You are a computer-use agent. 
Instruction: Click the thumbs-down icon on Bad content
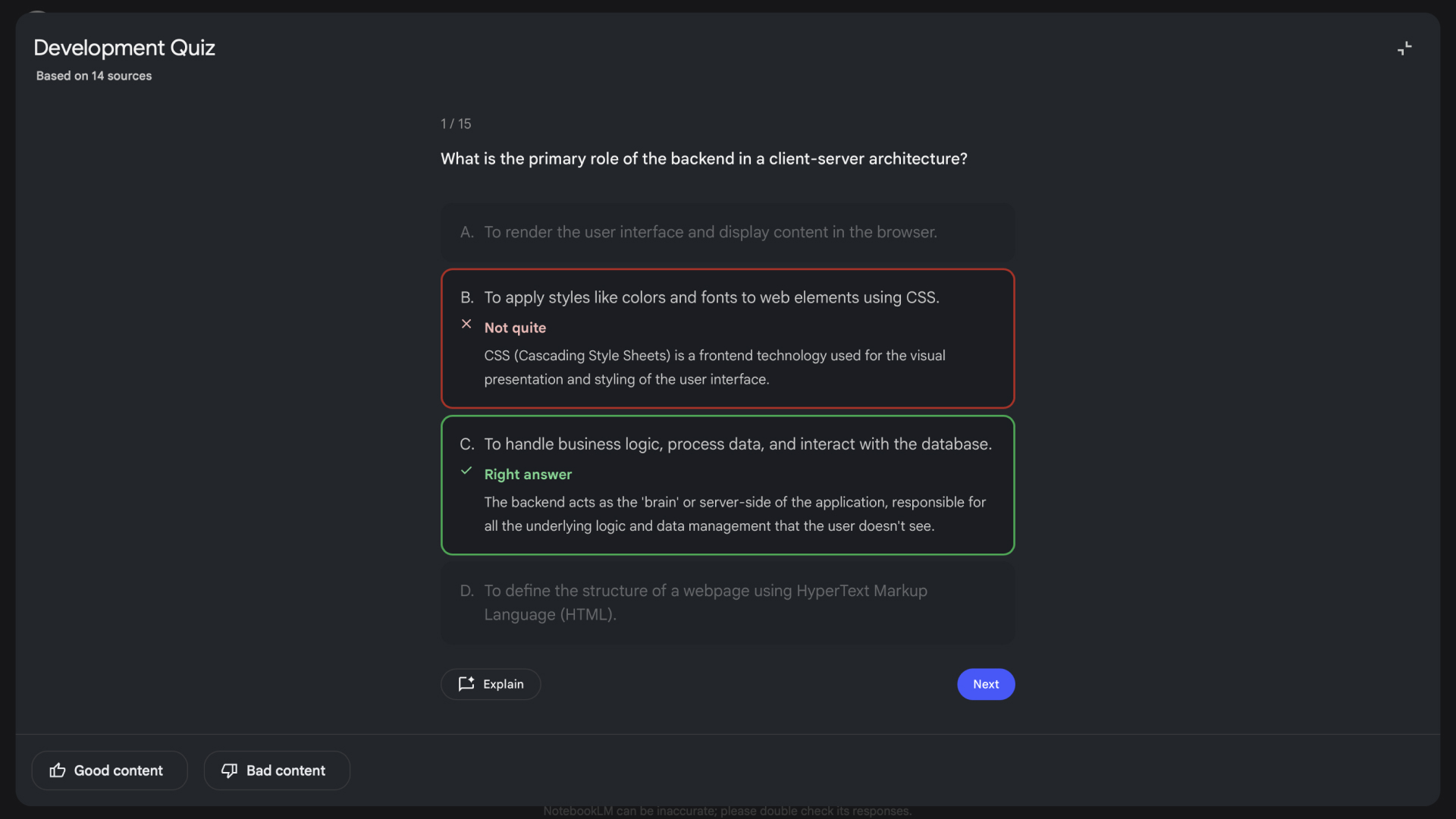click(x=230, y=770)
